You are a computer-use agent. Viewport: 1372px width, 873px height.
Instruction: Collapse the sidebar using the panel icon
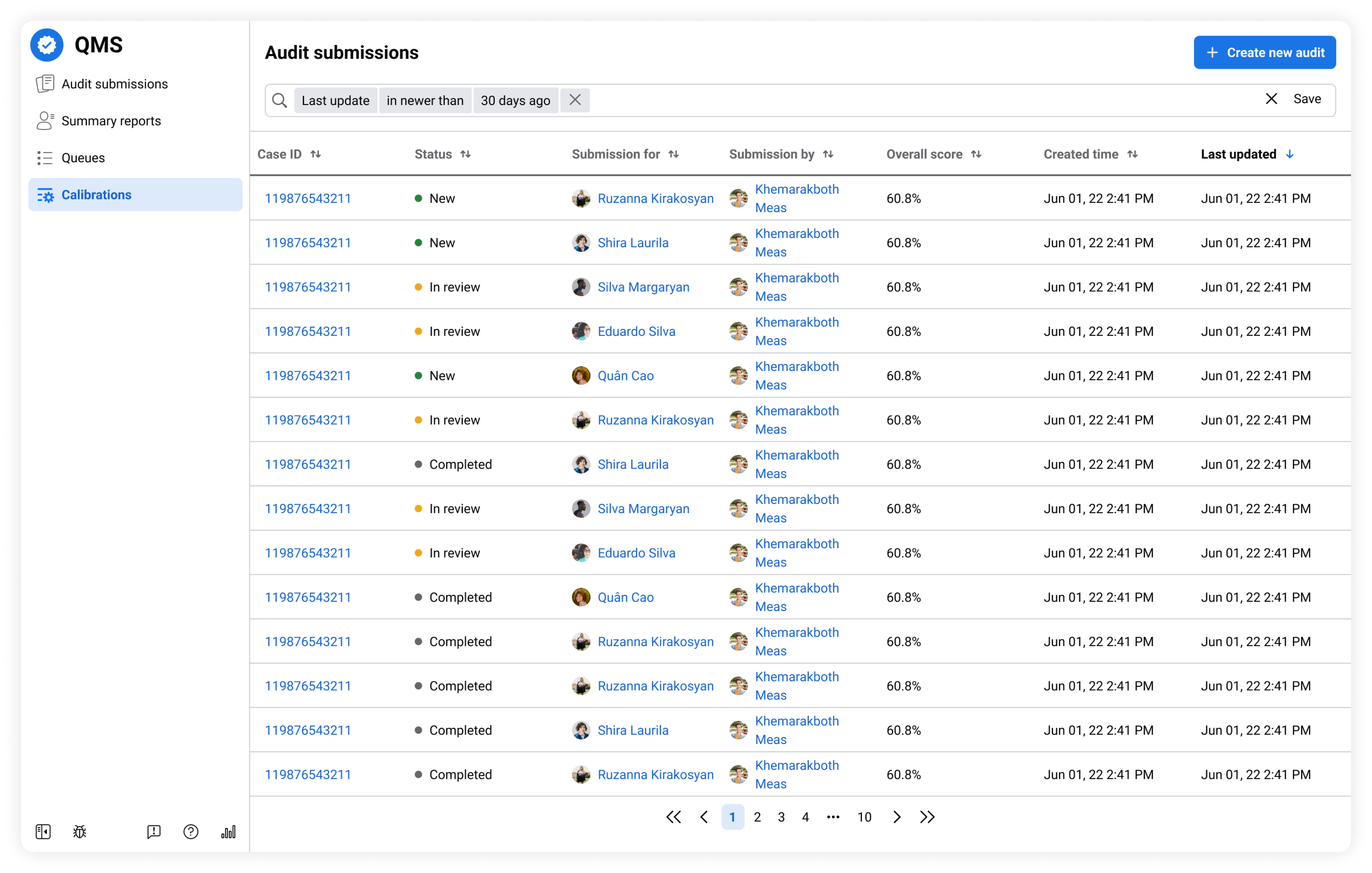[43, 832]
